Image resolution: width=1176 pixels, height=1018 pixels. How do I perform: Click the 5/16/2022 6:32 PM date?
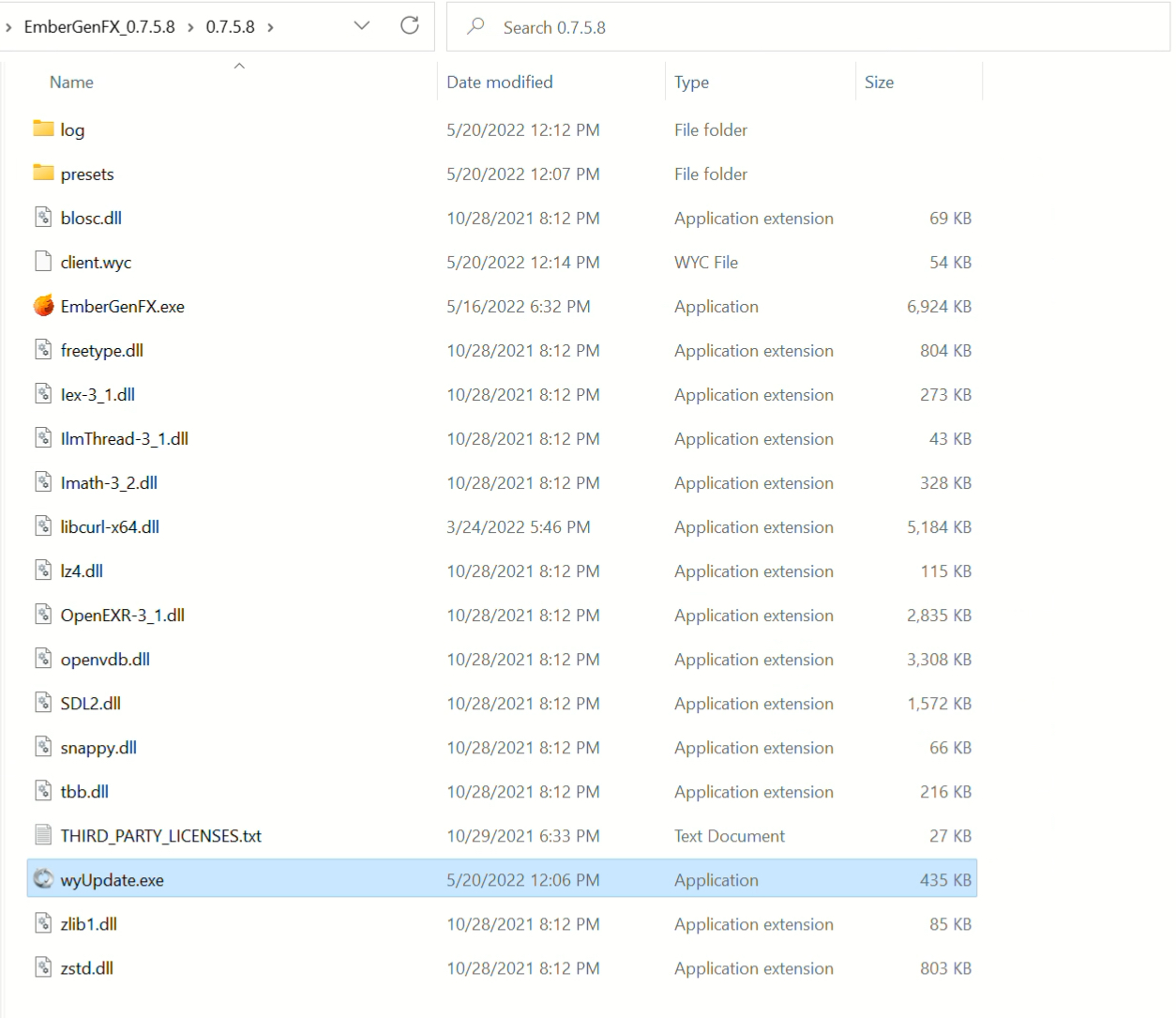(519, 307)
